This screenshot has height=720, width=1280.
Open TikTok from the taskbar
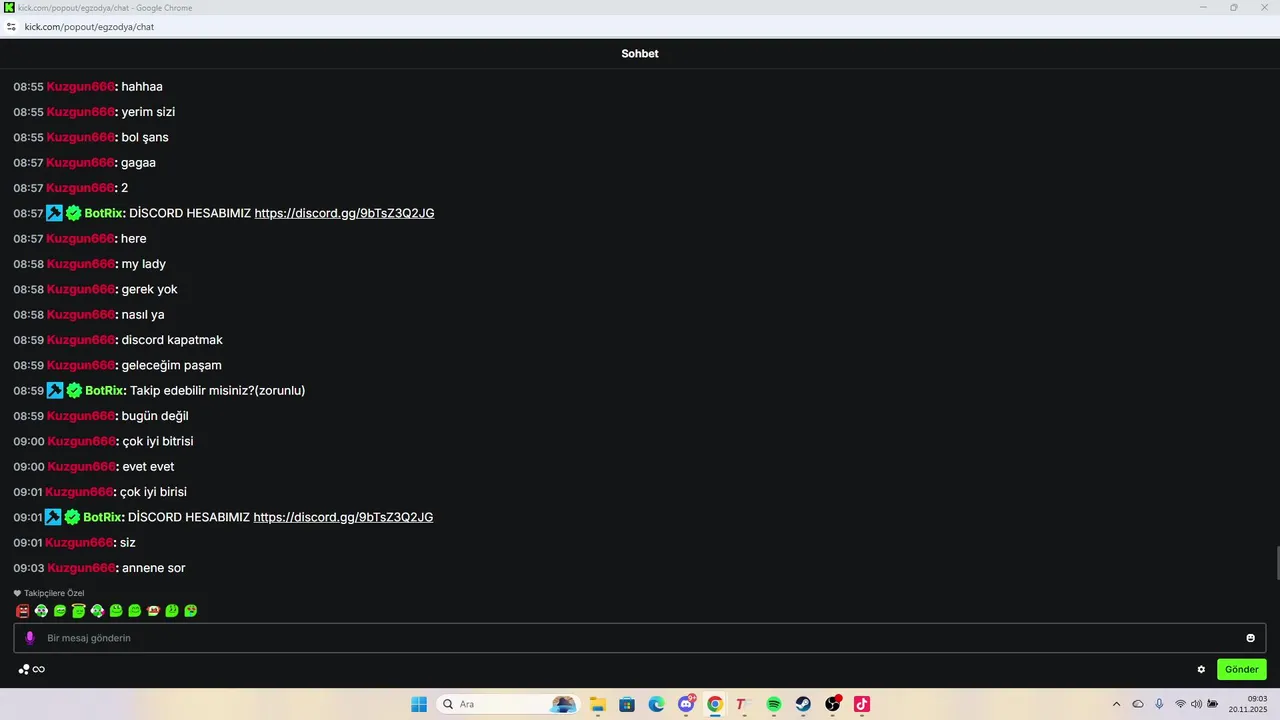[862, 704]
